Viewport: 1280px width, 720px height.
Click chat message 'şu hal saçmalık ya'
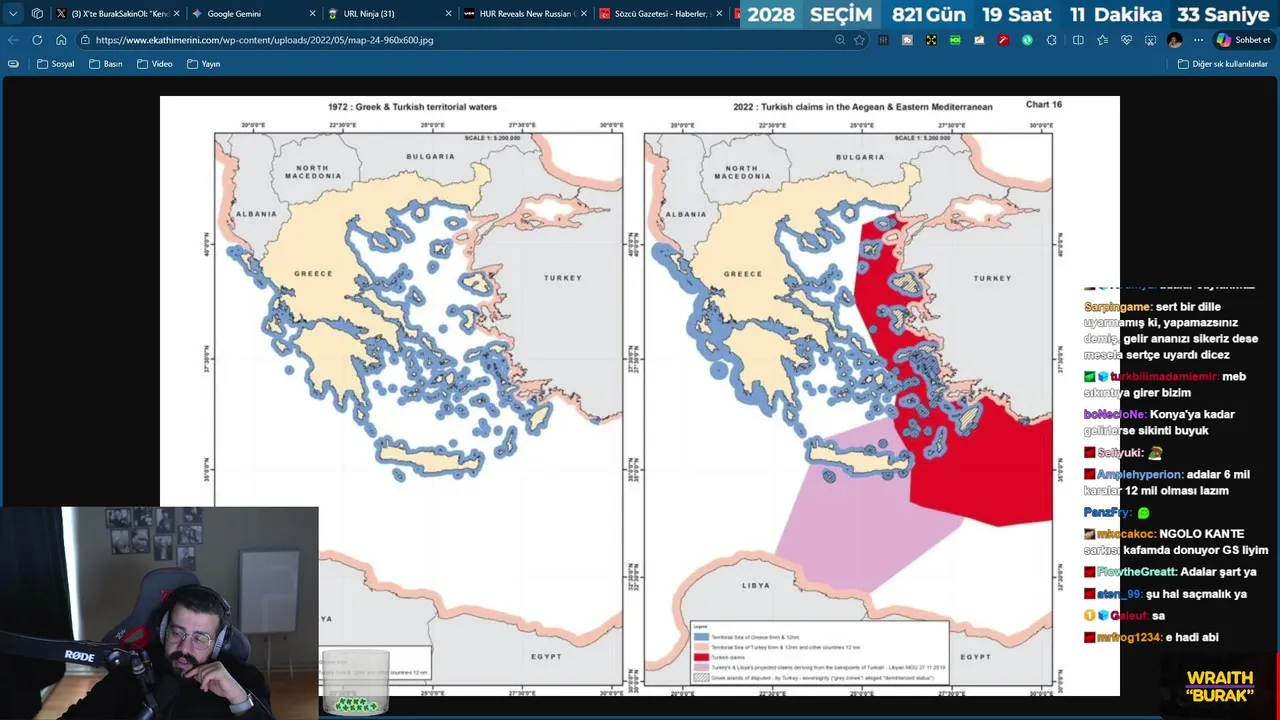click(1196, 594)
